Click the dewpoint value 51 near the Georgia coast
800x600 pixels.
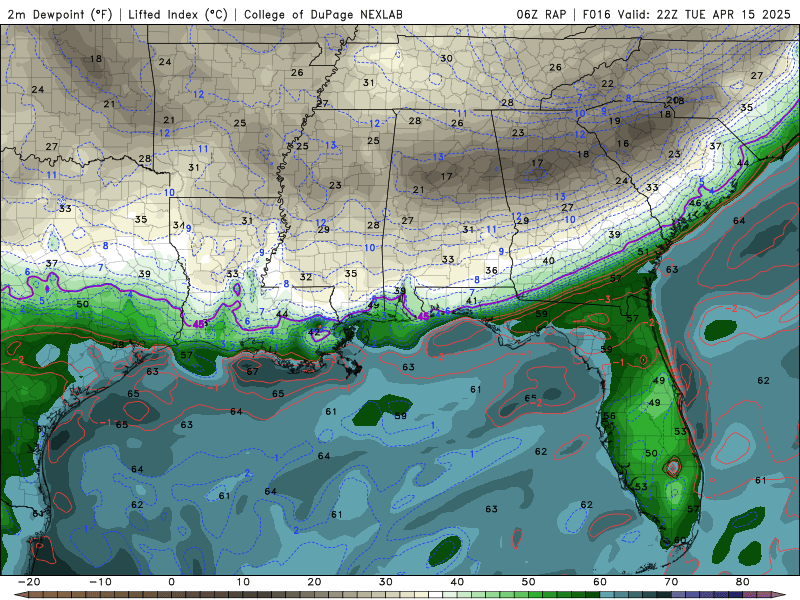[x=643, y=252]
